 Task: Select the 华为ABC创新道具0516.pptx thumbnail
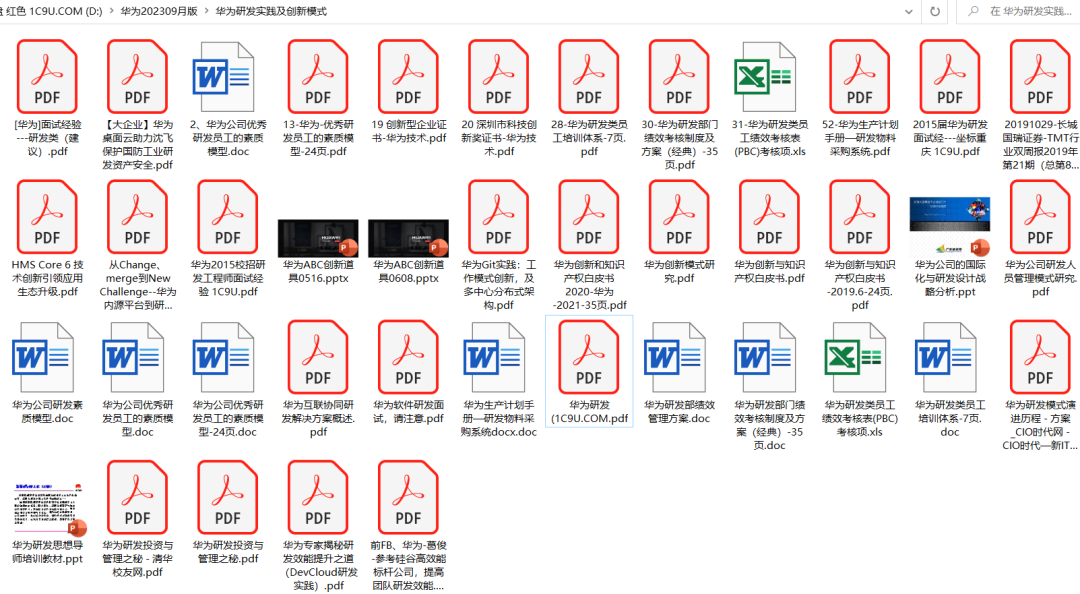click(x=318, y=238)
